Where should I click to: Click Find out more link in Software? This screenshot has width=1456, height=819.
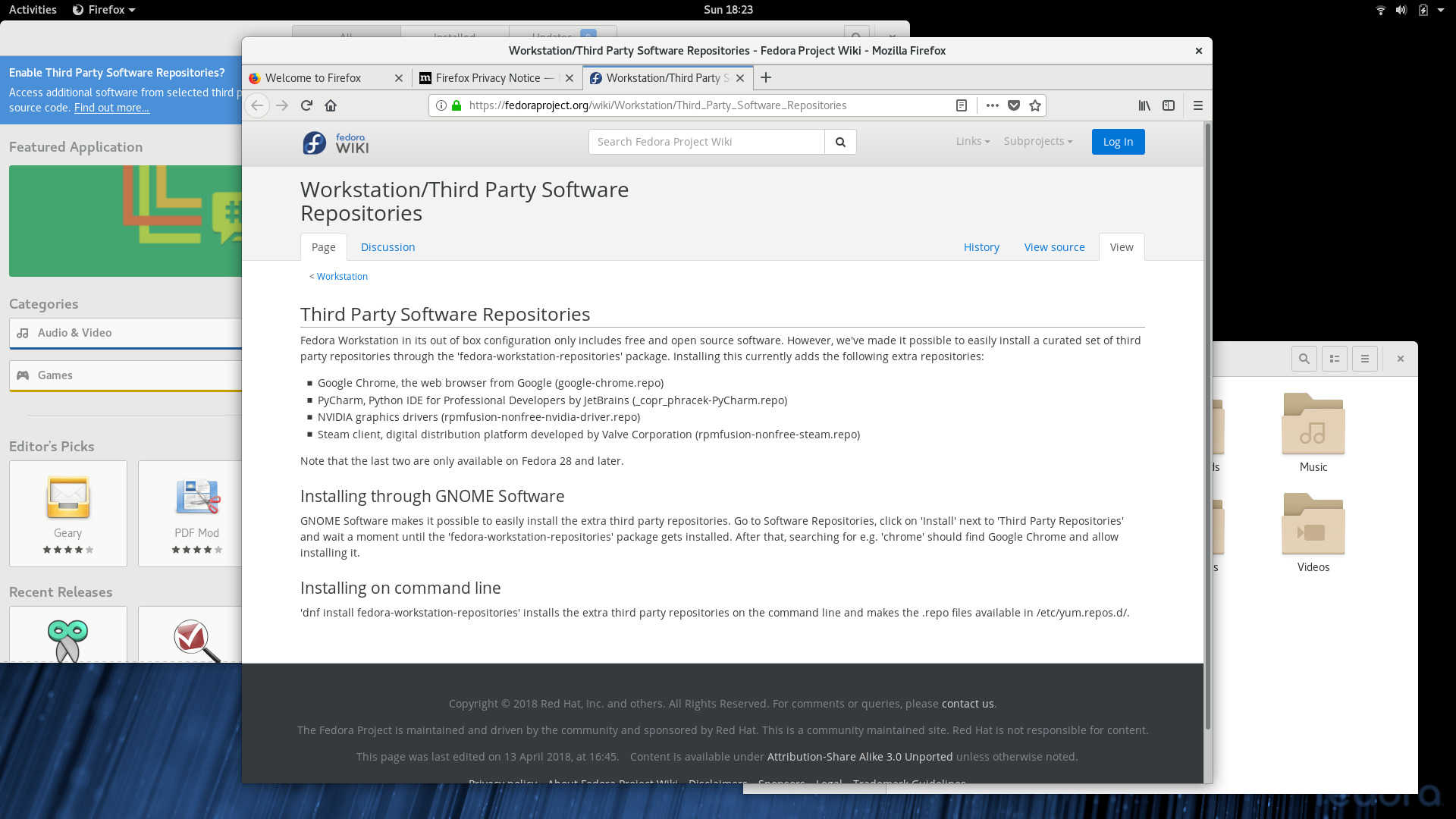[111, 108]
